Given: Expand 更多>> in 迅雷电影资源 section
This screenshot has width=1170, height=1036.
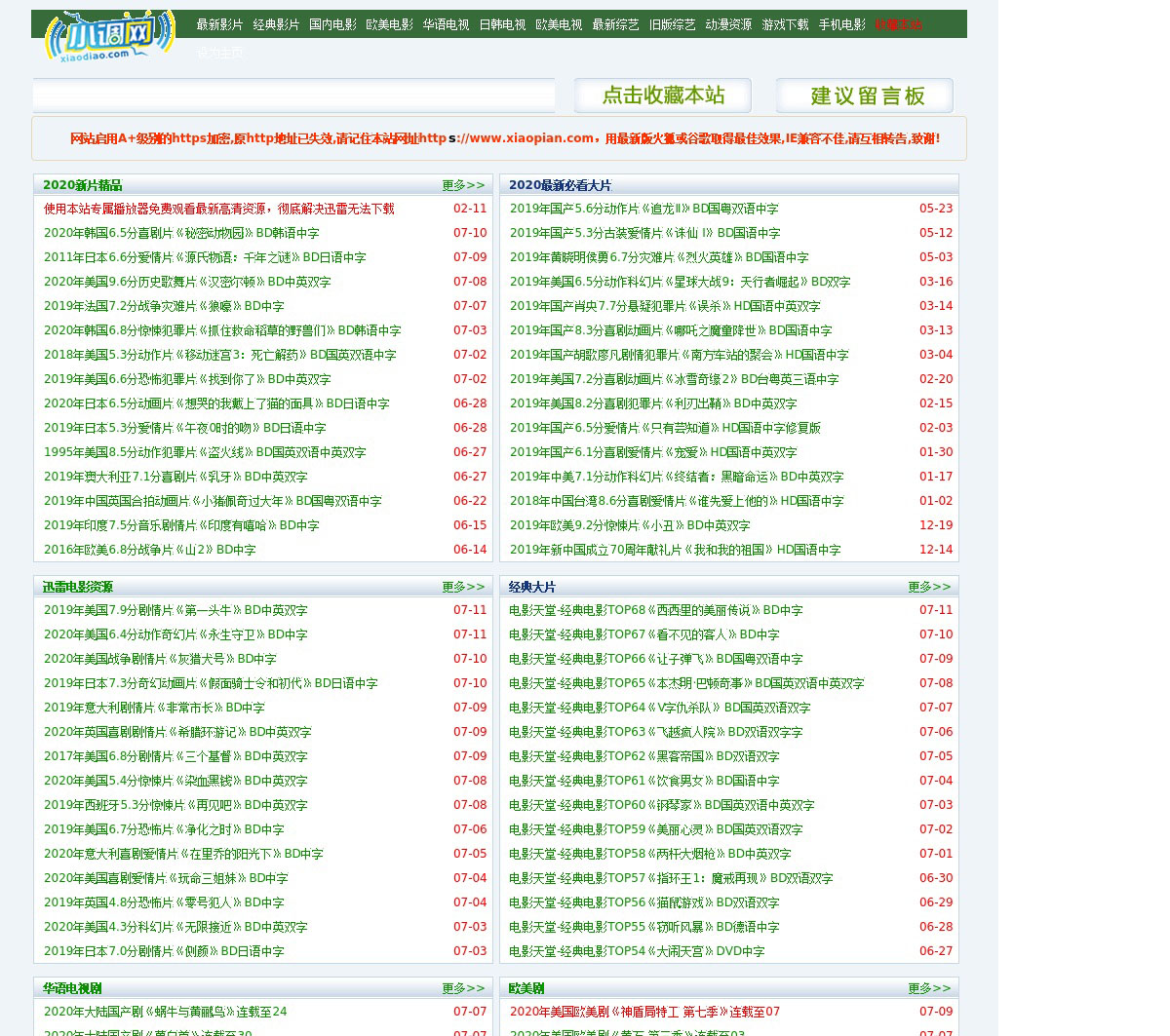Looking at the screenshot, I should point(463,587).
